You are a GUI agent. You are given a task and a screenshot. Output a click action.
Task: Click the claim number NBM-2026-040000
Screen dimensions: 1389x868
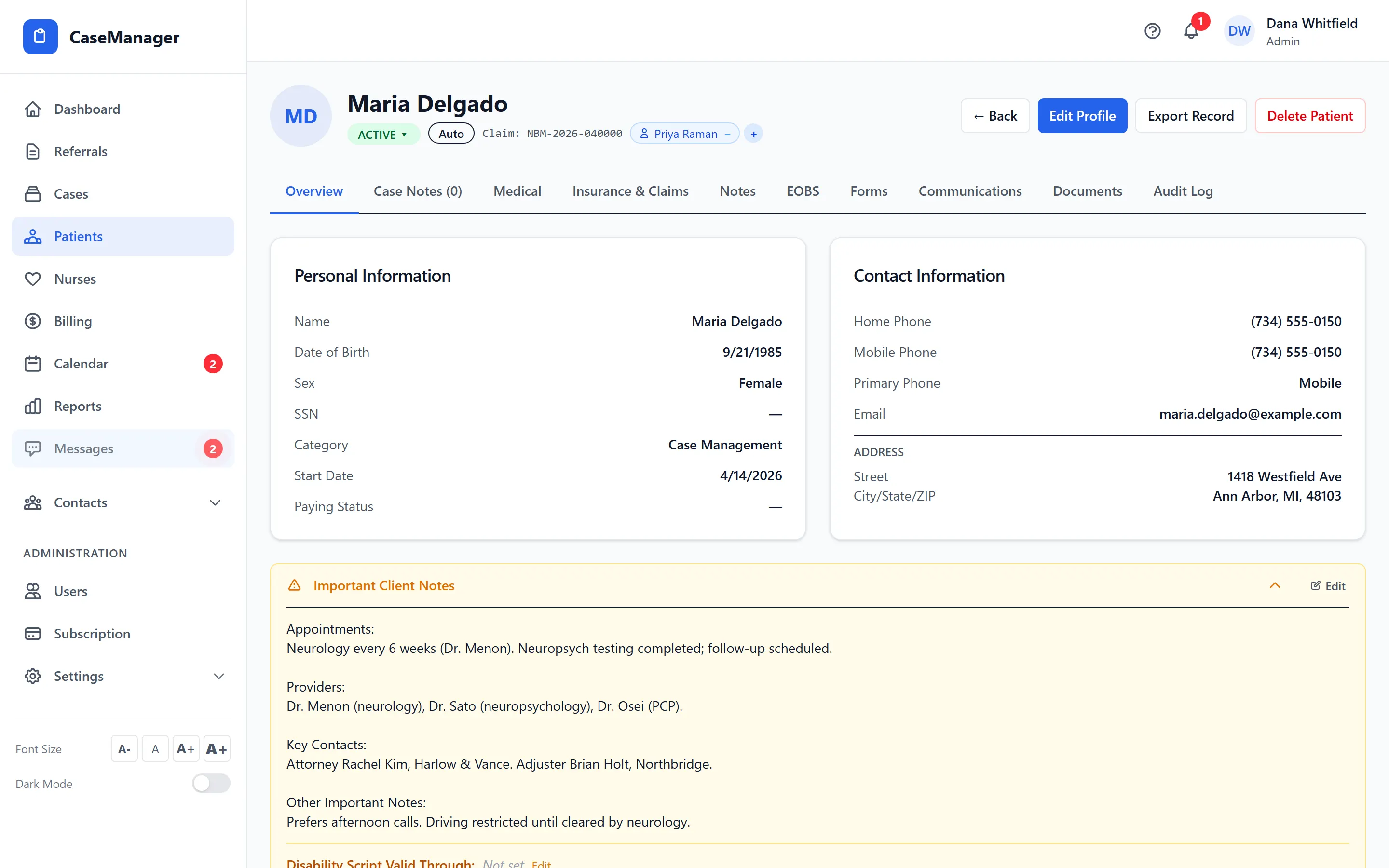click(574, 133)
